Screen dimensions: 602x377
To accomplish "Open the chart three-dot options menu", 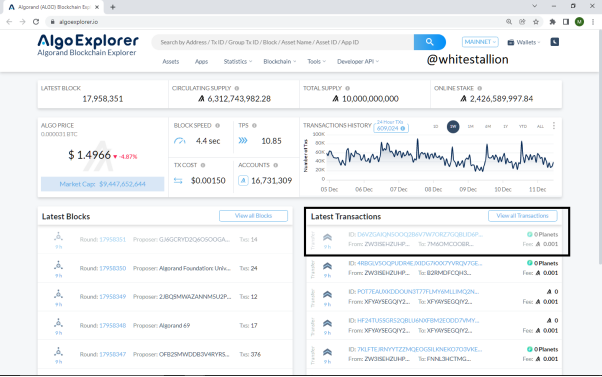I will [x=554, y=126].
